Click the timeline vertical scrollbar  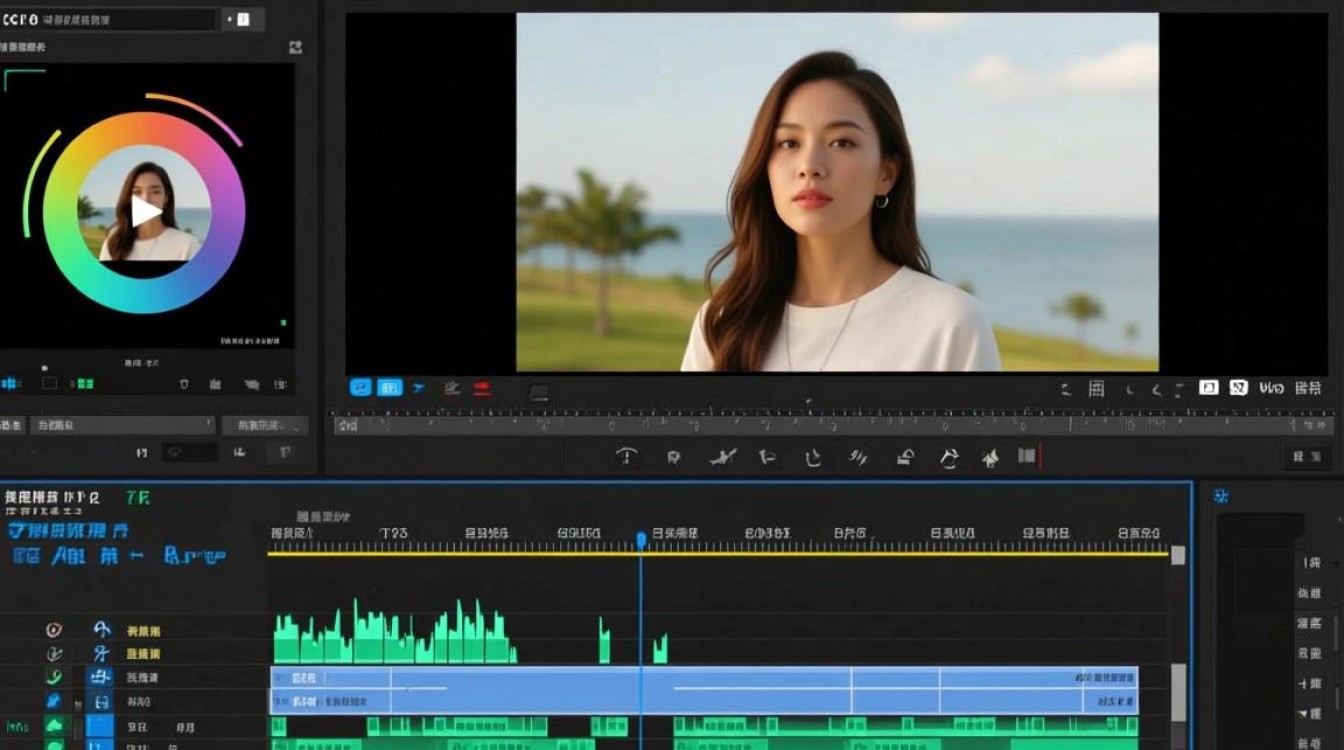click(1179, 690)
